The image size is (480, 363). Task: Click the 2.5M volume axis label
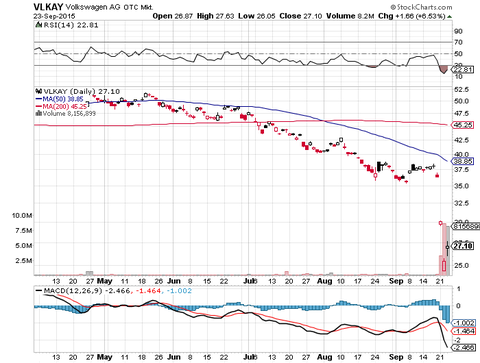[24, 261]
